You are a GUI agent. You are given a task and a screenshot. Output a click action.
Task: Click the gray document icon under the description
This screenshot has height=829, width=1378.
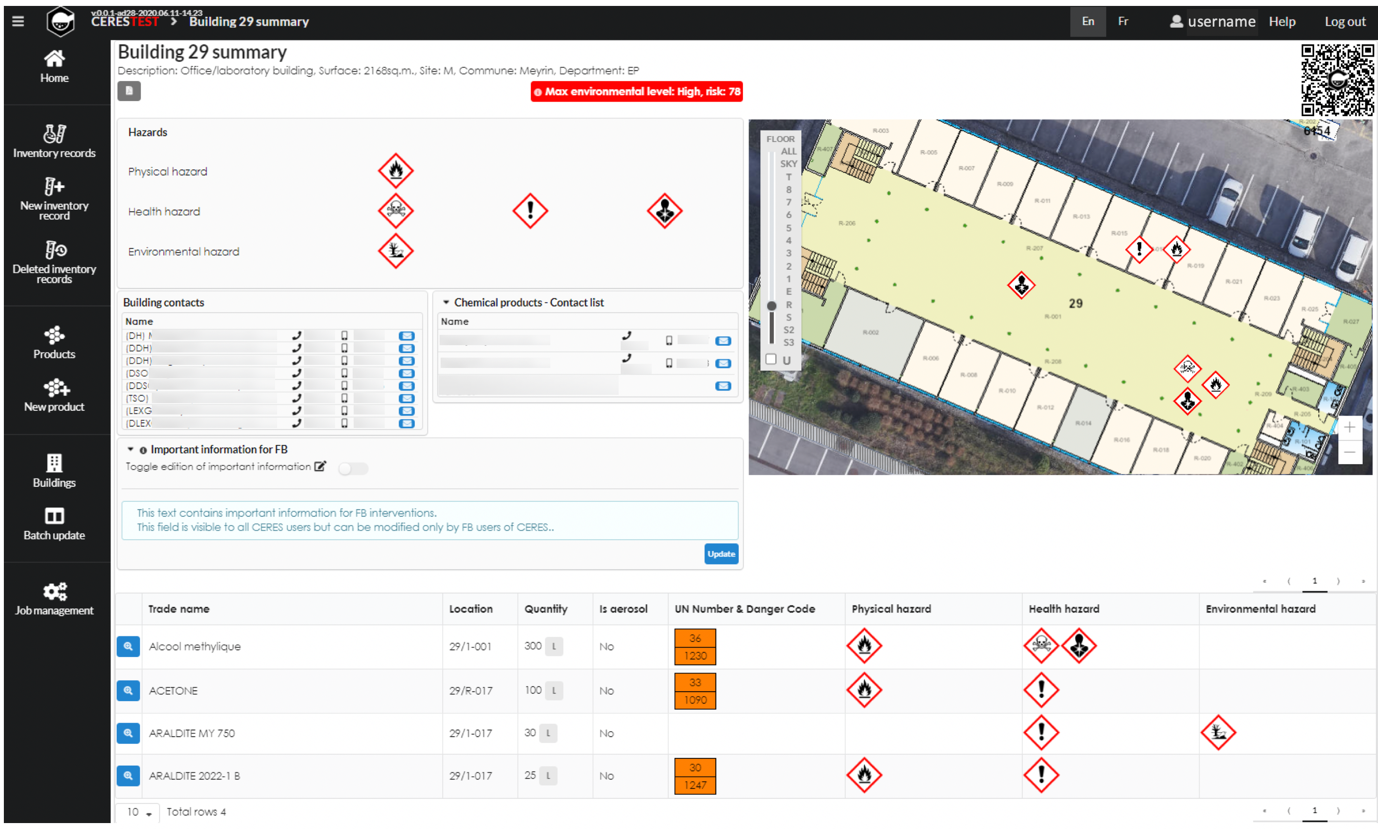click(x=129, y=91)
